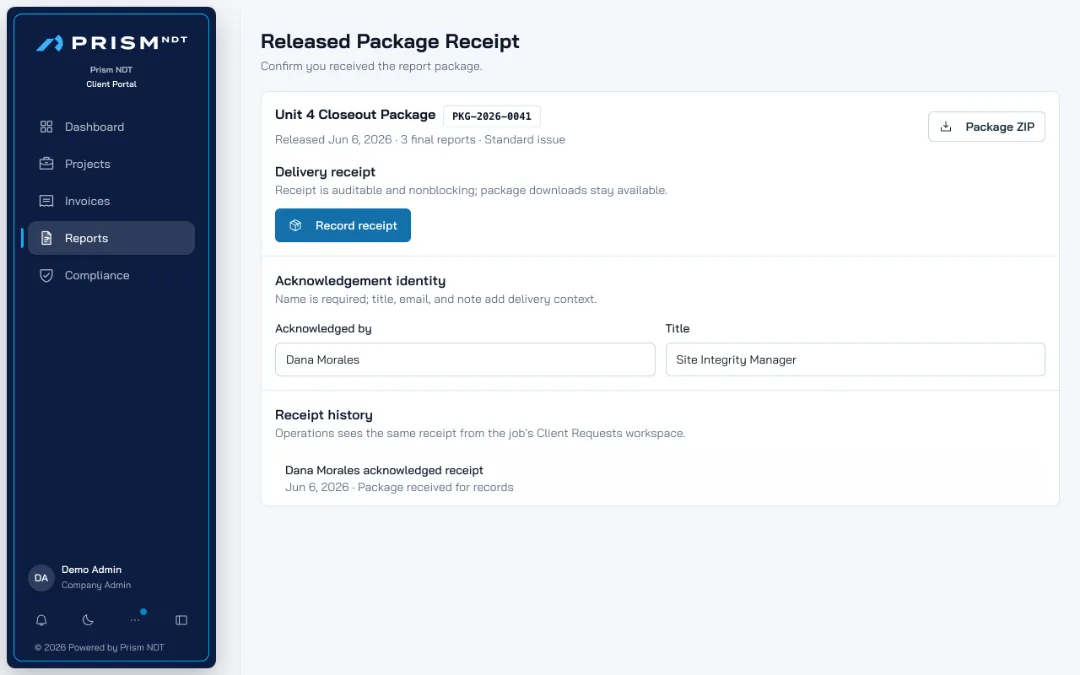Screen dimensions: 1080x675
Task: Click the Reports document icon
Action: [46, 238]
